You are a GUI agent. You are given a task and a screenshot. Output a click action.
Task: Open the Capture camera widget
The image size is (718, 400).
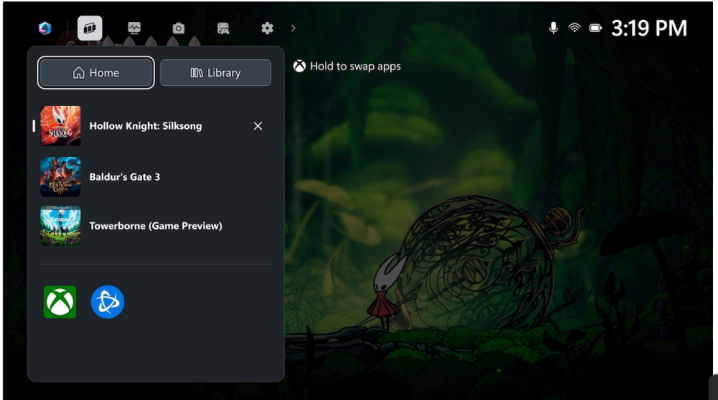pyautogui.click(x=179, y=28)
